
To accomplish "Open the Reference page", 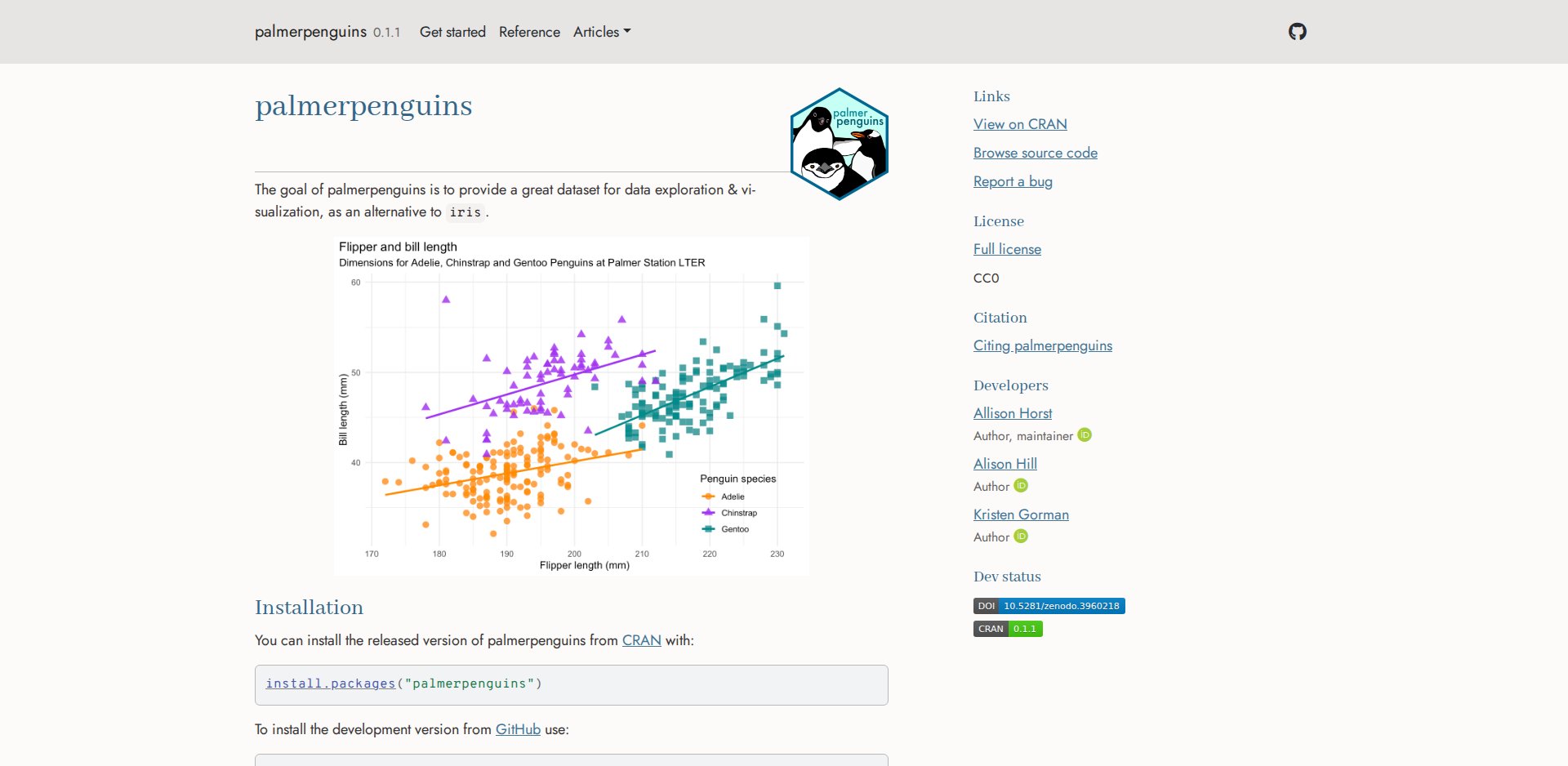I will [529, 32].
